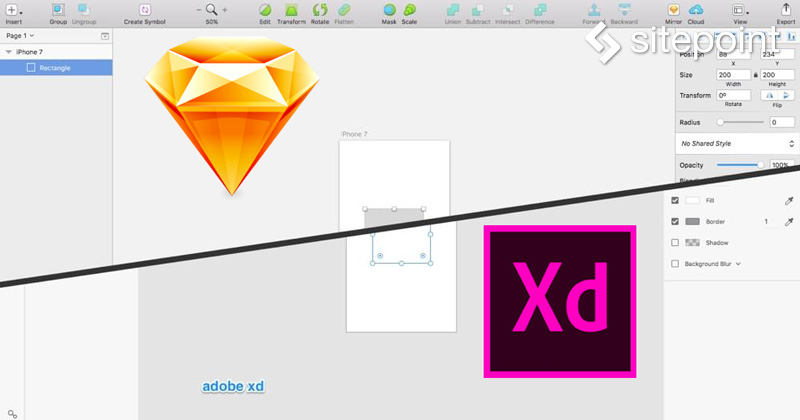Collapse the iPhone 7 artboard group
This screenshot has height=420, width=800.
[x=8, y=52]
